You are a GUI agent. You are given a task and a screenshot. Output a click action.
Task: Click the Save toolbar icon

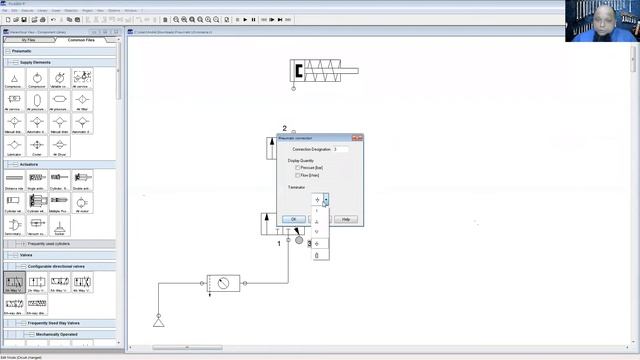coord(24,20)
